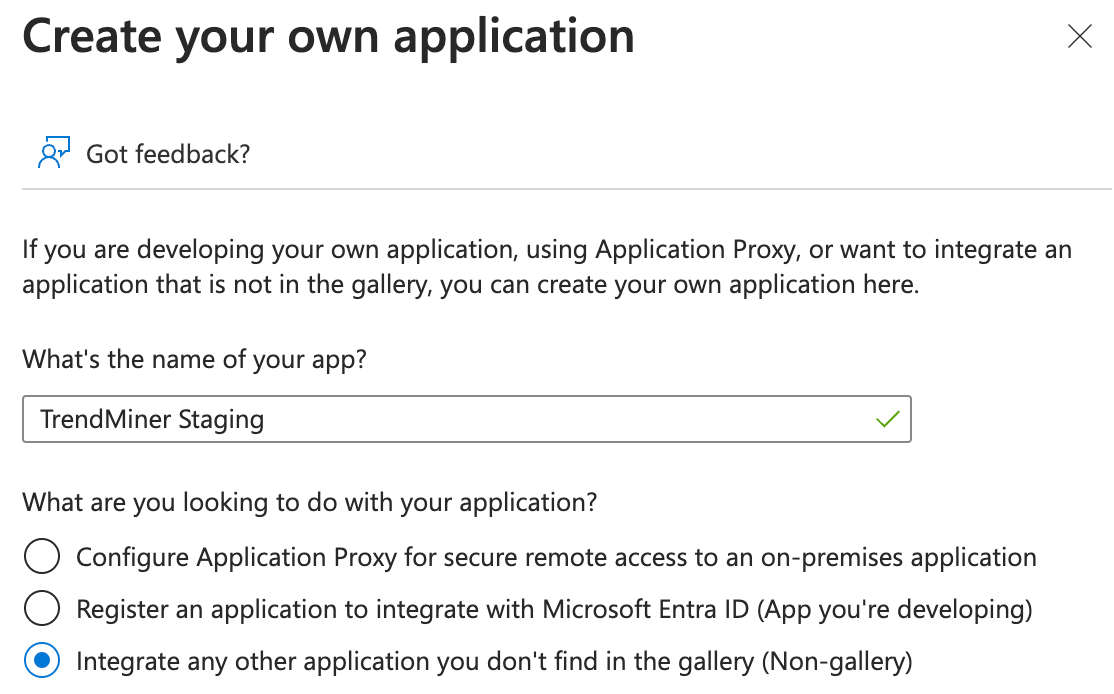Click the What's the name of your app label
This screenshot has width=1114, height=694.
coord(194,359)
